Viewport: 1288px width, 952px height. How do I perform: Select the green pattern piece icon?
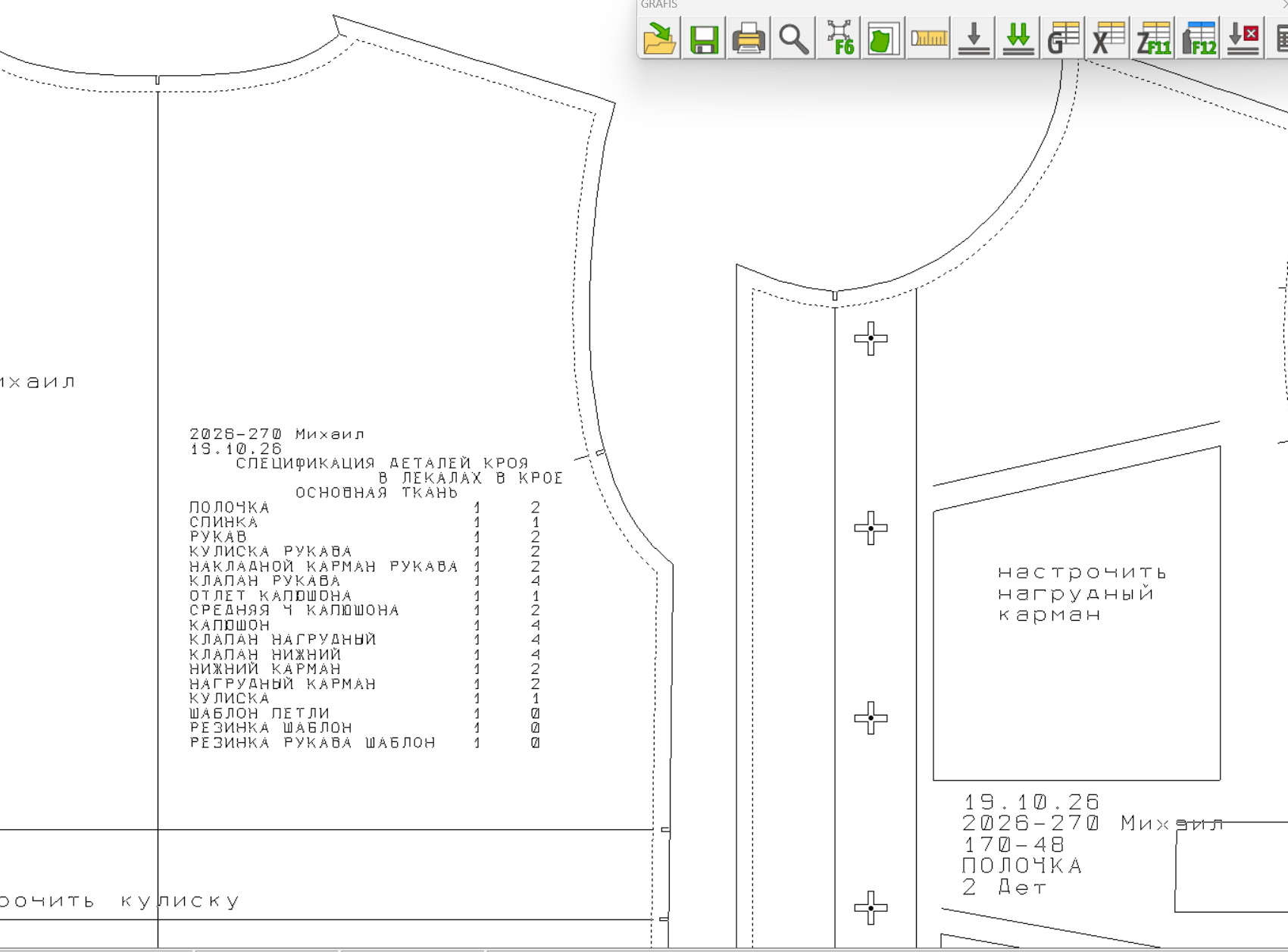tap(883, 38)
